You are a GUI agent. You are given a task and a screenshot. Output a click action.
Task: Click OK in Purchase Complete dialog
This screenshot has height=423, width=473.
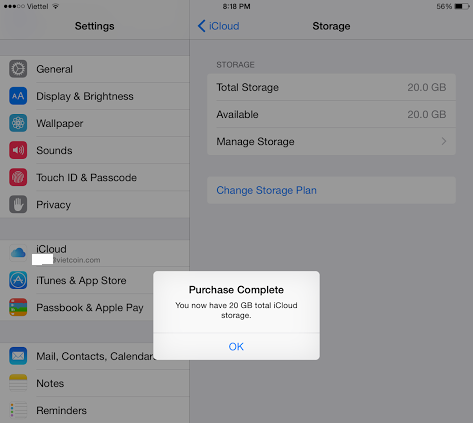[236, 347]
